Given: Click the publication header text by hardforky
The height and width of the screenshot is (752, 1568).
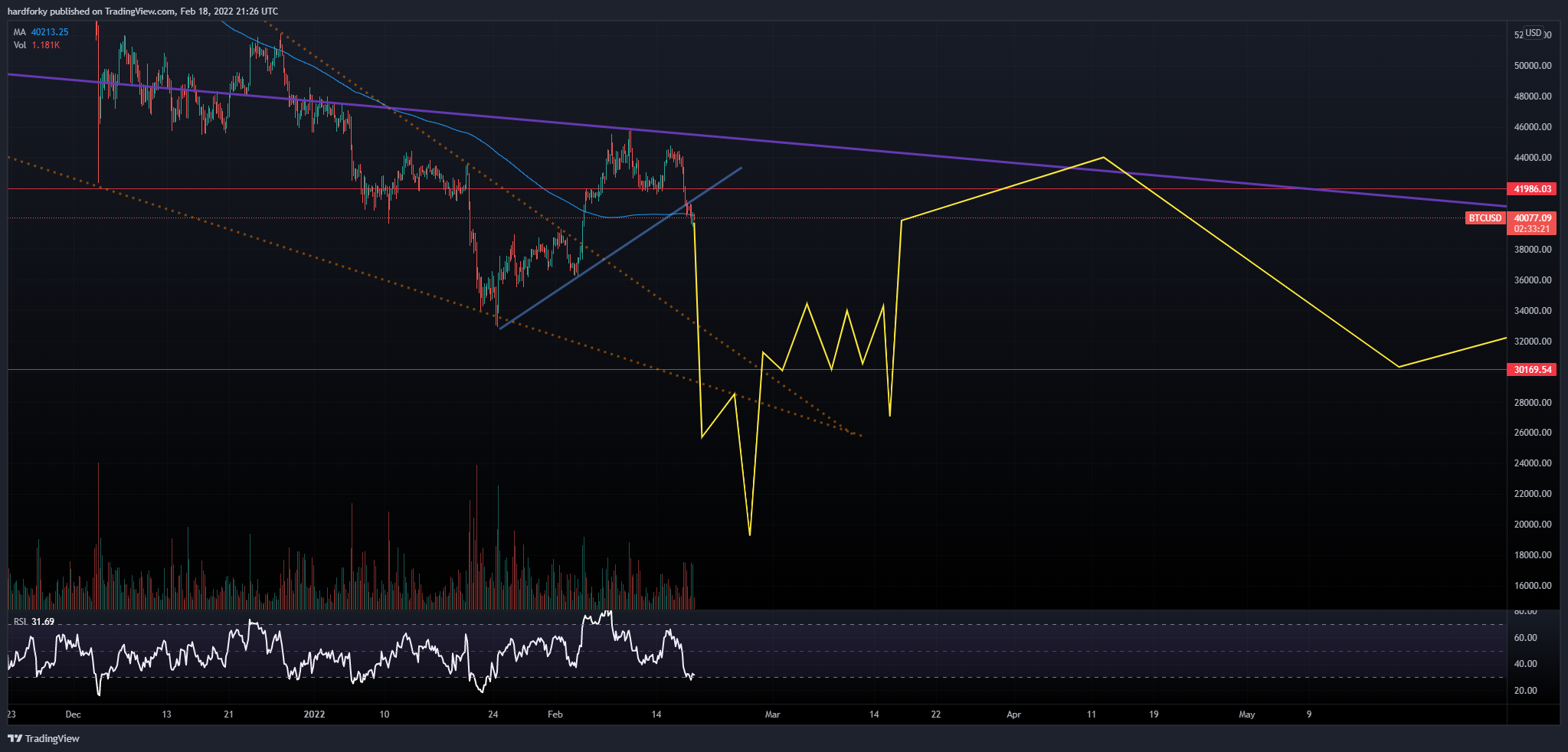Looking at the screenshot, I should click(143, 11).
